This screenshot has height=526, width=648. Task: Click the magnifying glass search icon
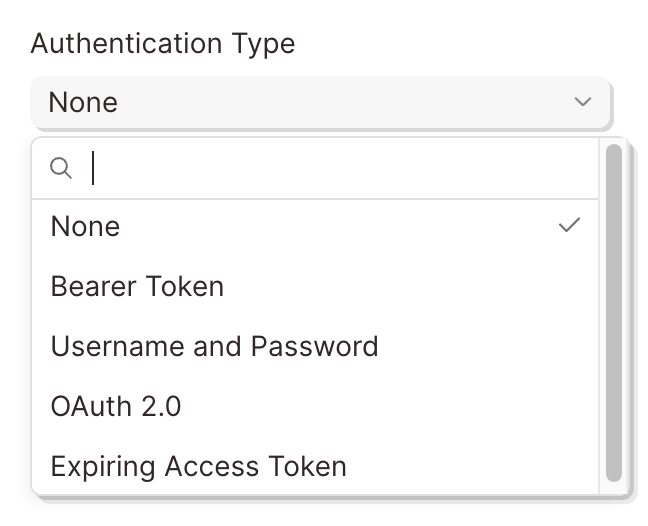coord(61,169)
